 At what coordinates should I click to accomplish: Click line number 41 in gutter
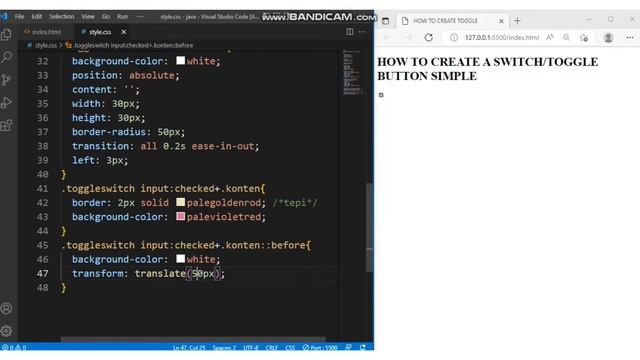click(42, 189)
